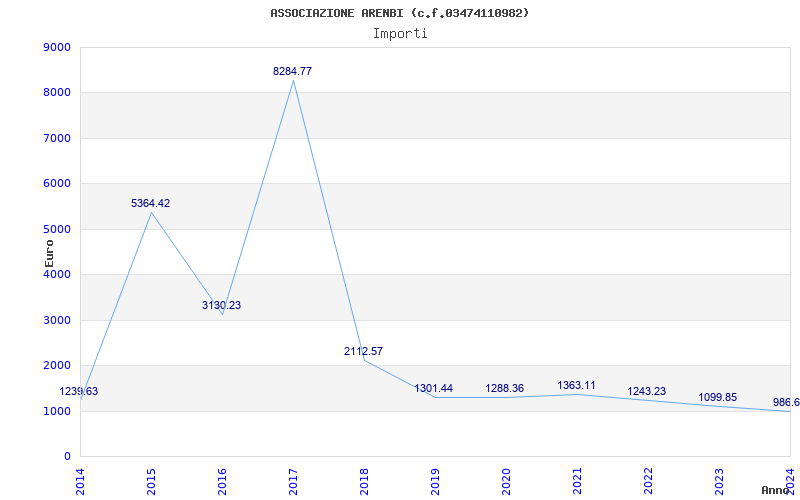Click y-axis value 9000

coord(57,47)
